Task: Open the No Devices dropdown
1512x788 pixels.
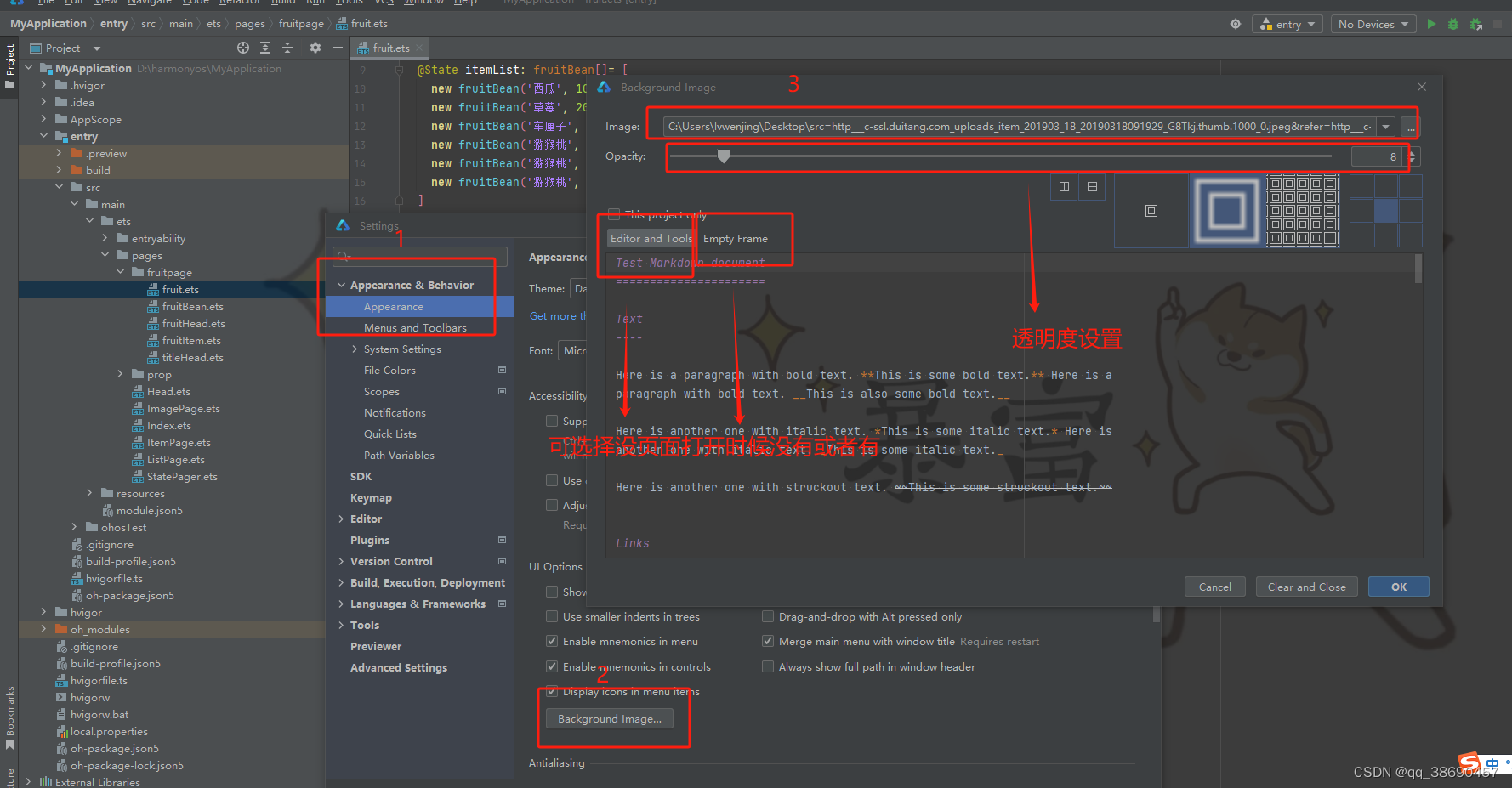Action: click(1373, 24)
